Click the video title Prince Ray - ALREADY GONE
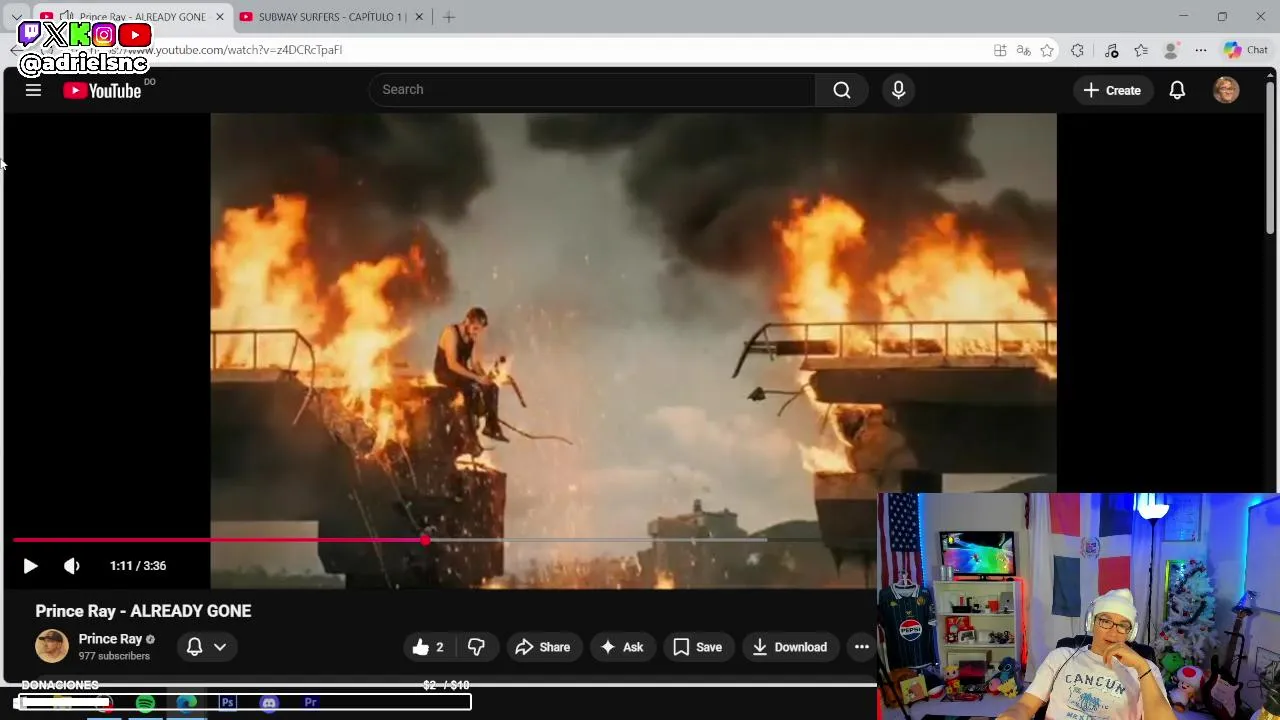 [x=143, y=611]
